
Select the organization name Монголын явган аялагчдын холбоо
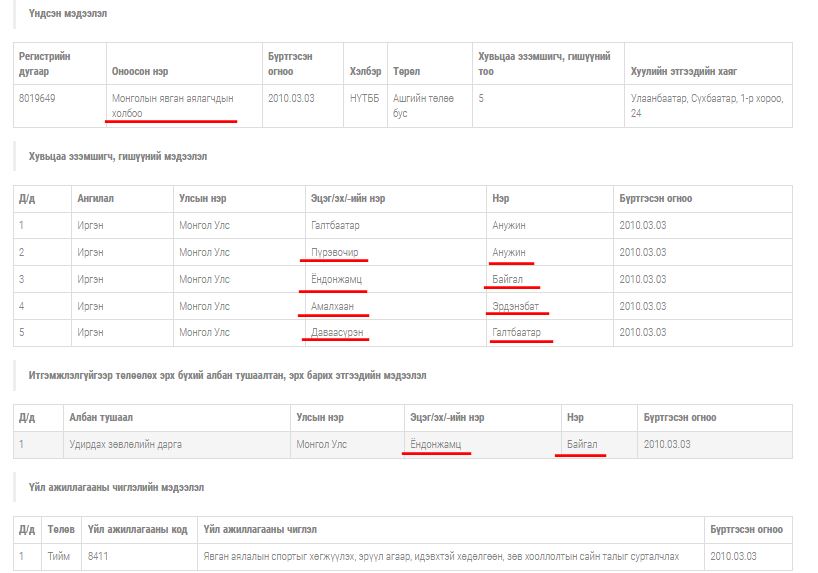click(172, 105)
